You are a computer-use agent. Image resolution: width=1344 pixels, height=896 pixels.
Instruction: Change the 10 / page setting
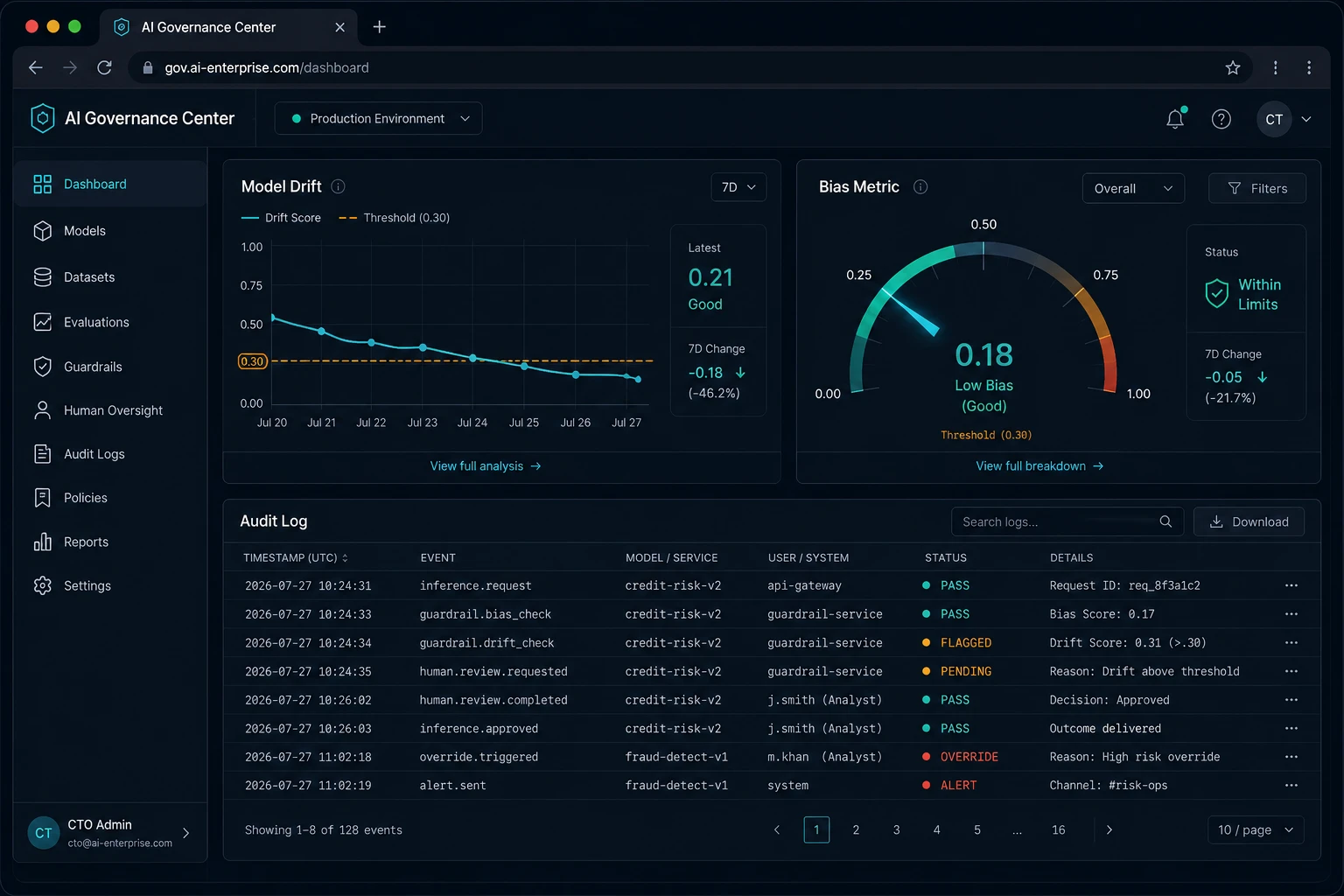[1256, 829]
